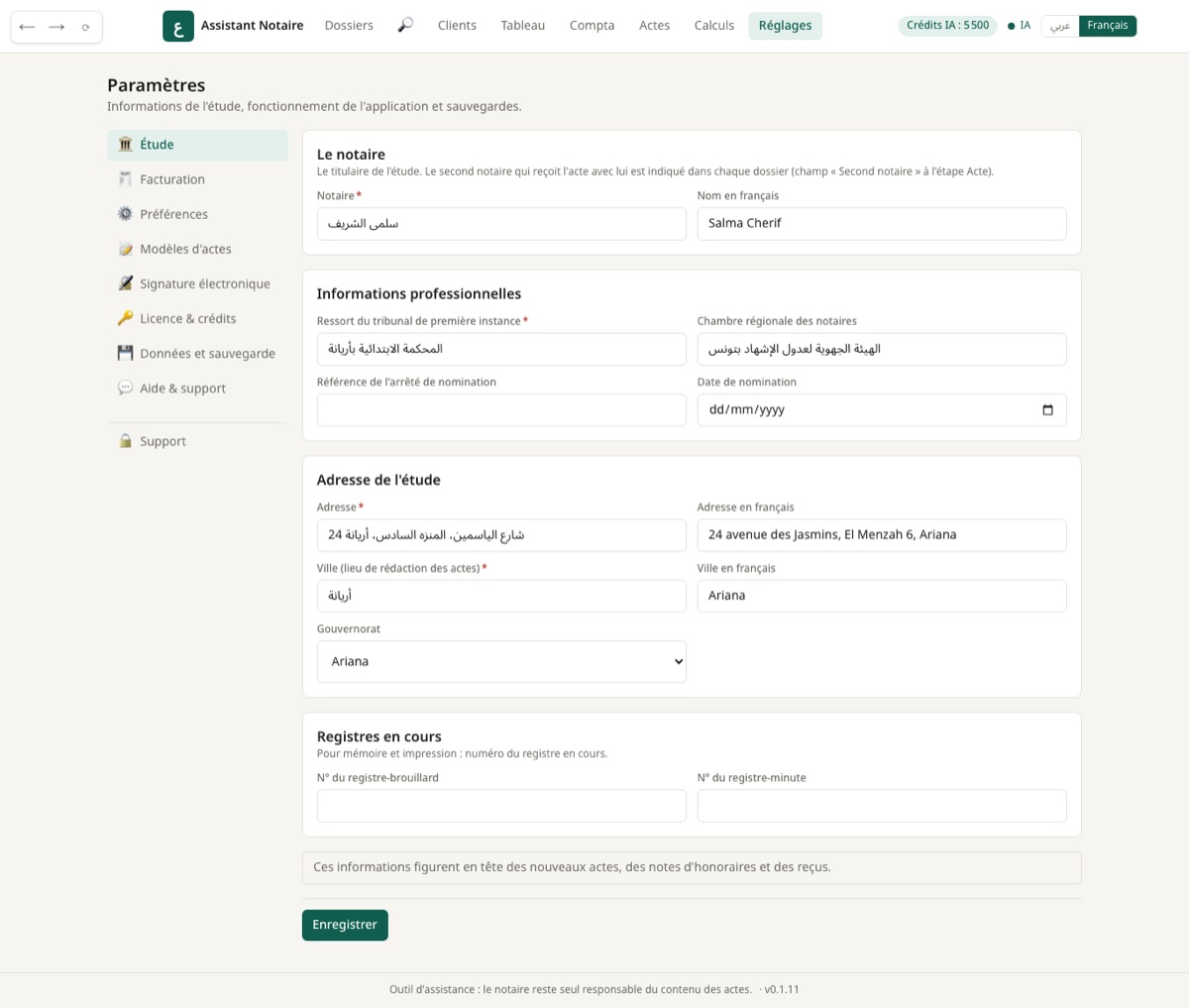Click the forward arrow navigation icon
Screen dimensions: 1189x1008
click(x=56, y=27)
